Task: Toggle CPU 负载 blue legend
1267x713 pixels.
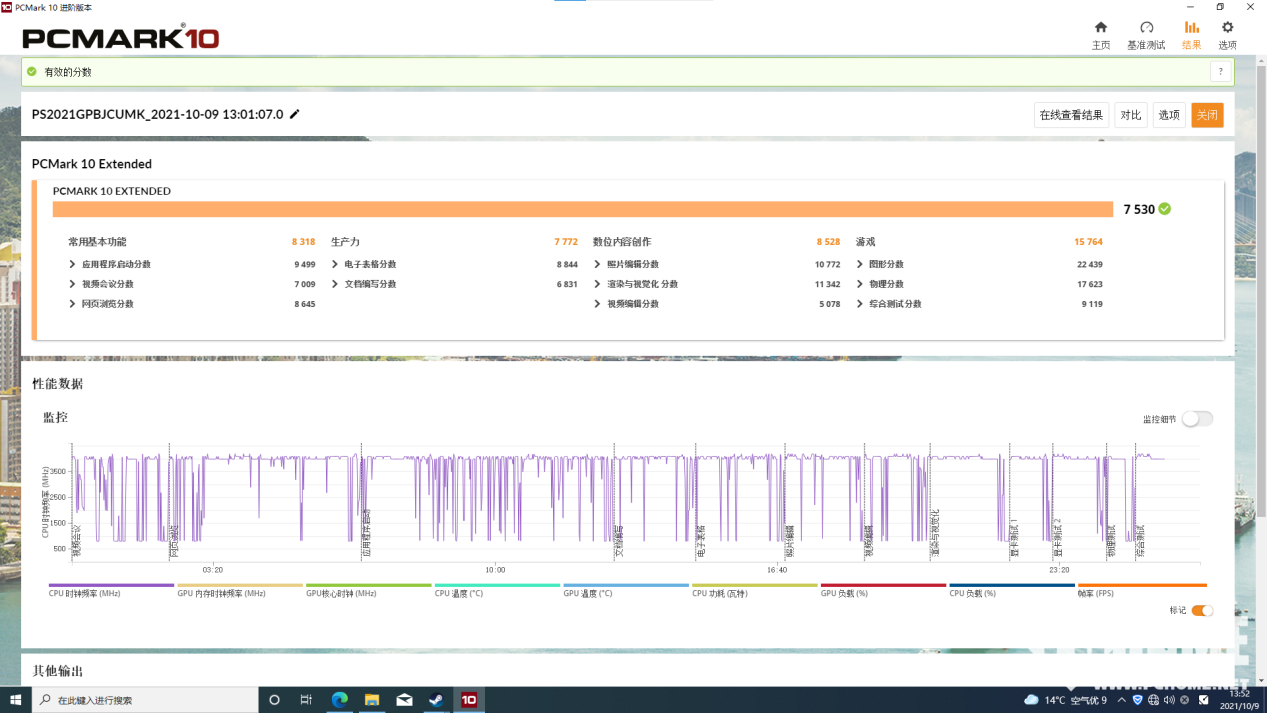Action: [1012, 590]
